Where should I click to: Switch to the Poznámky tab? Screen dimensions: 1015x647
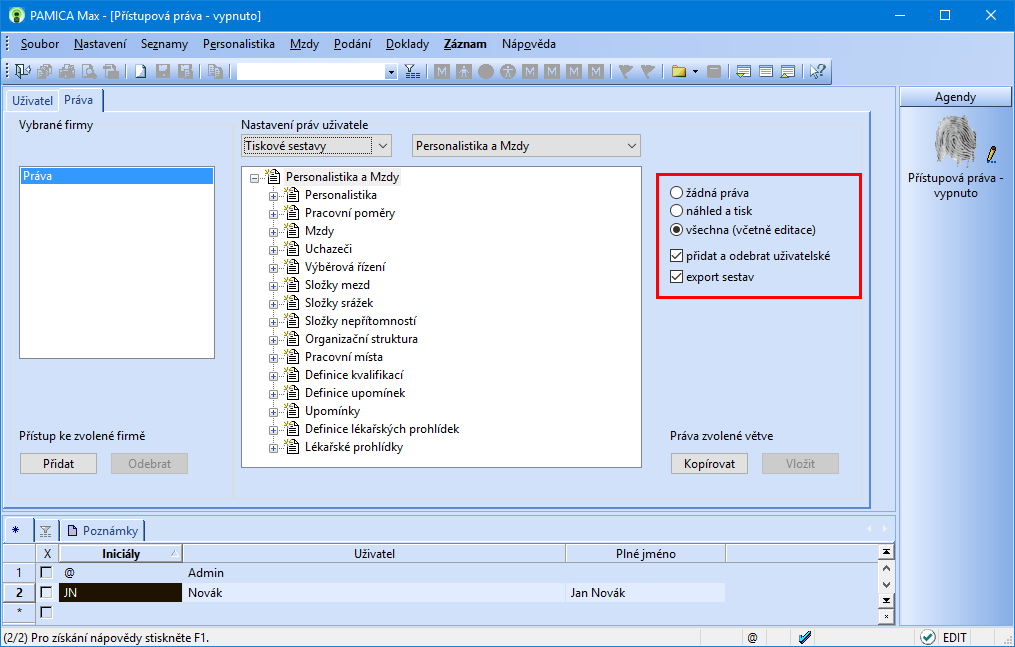point(104,531)
